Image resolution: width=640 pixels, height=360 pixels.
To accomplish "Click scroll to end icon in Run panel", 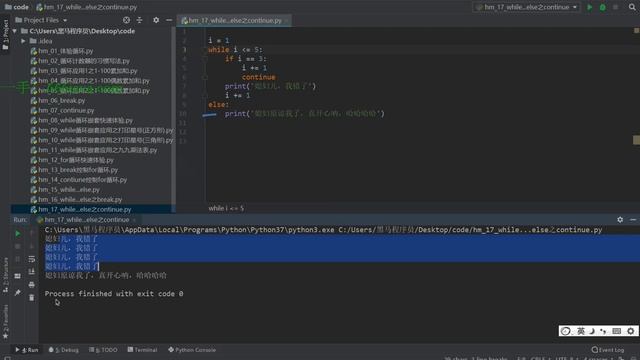I will tap(31, 272).
